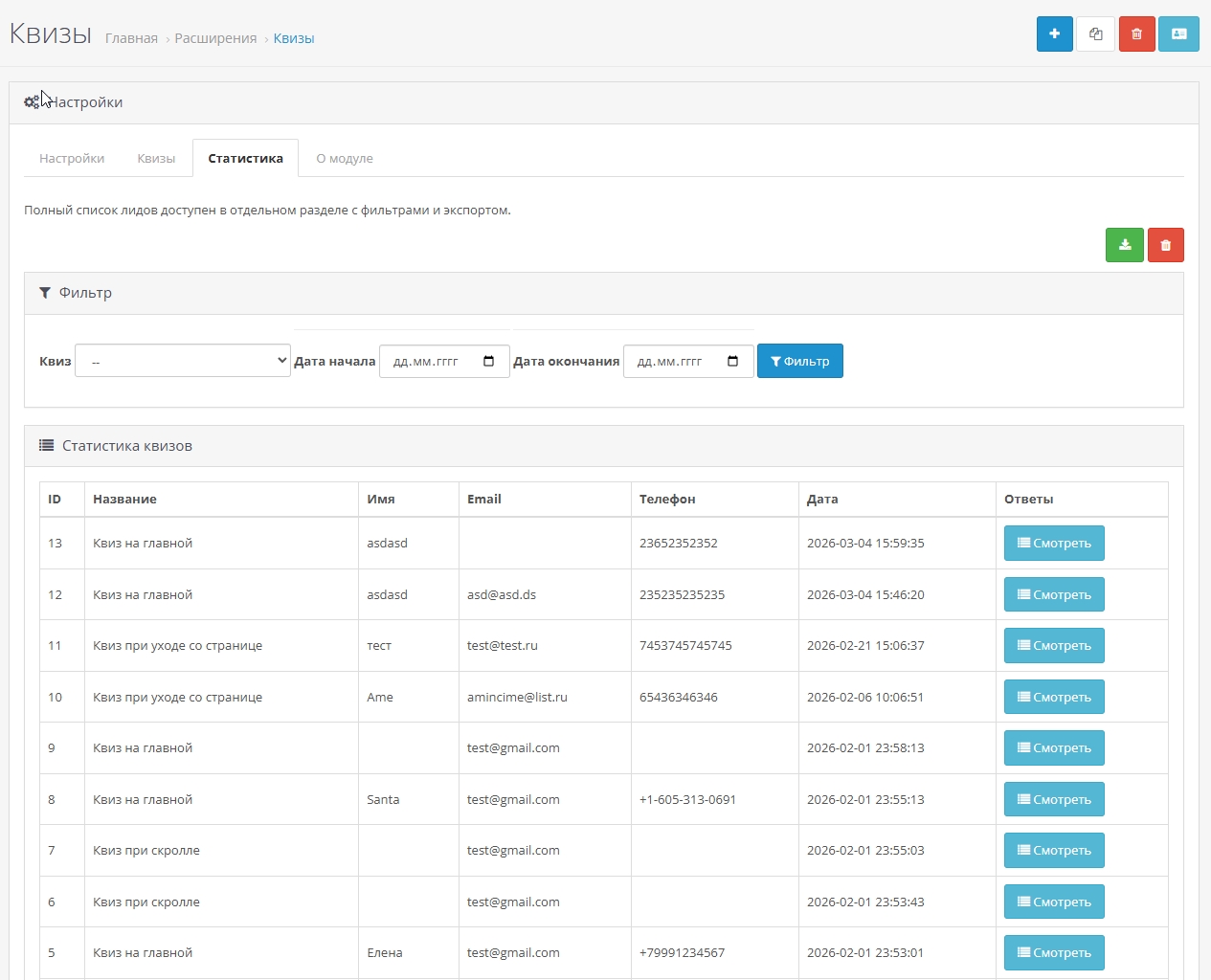Click the light-blue contact card icon
This screenshot has width=1211, height=980.
click(x=1178, y=34)
